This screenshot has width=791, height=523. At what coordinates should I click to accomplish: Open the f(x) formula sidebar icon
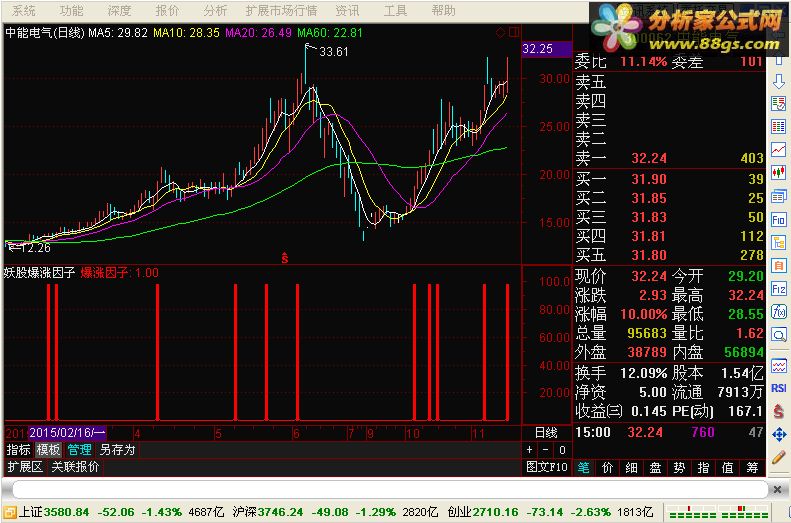[x=778, y=312]
